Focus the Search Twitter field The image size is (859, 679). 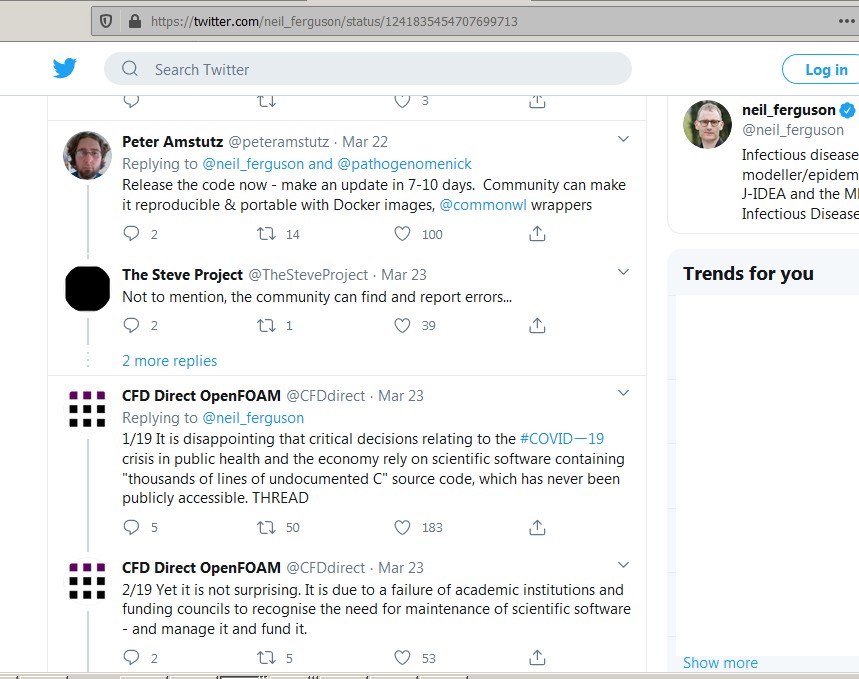[x=380, y=69]
